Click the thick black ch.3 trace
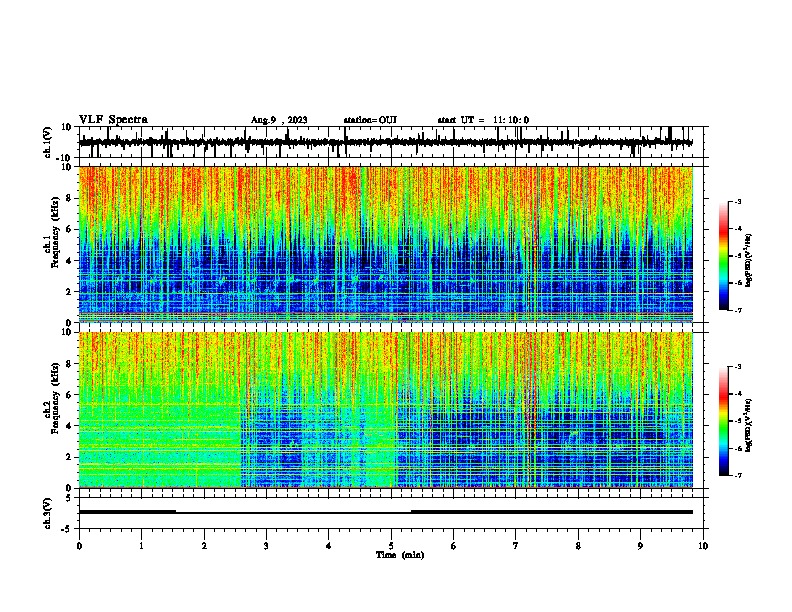The image size is (792, 612). point(385,512)
